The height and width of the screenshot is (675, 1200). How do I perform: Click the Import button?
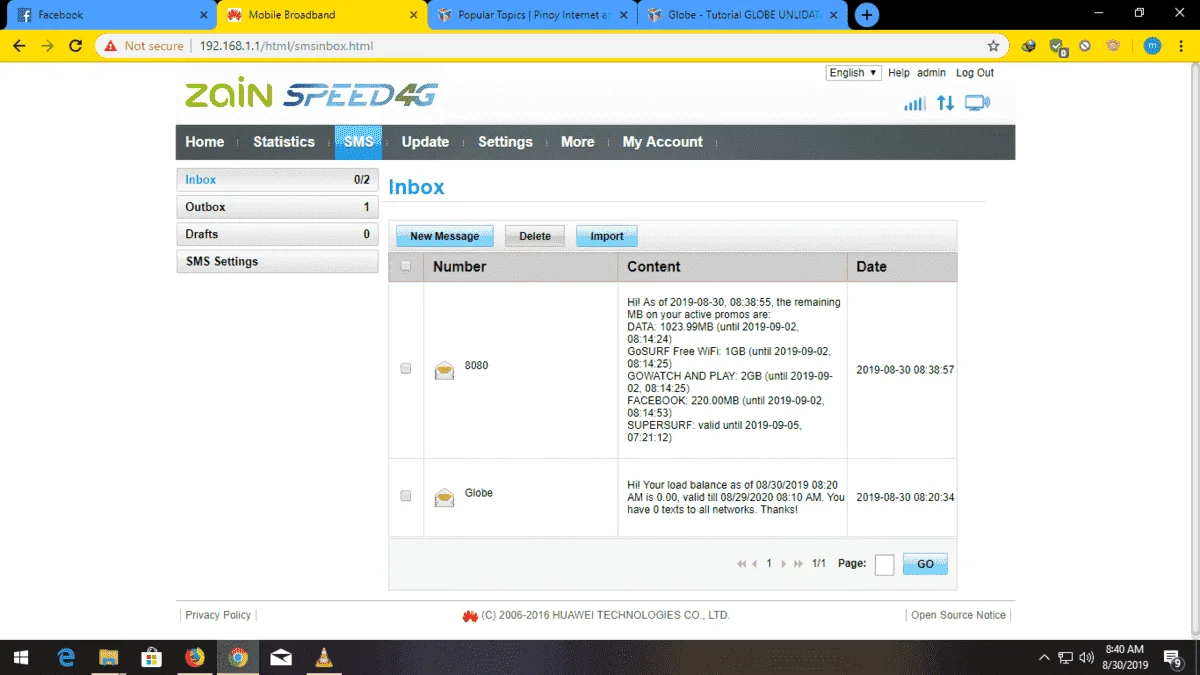(606, 236)
